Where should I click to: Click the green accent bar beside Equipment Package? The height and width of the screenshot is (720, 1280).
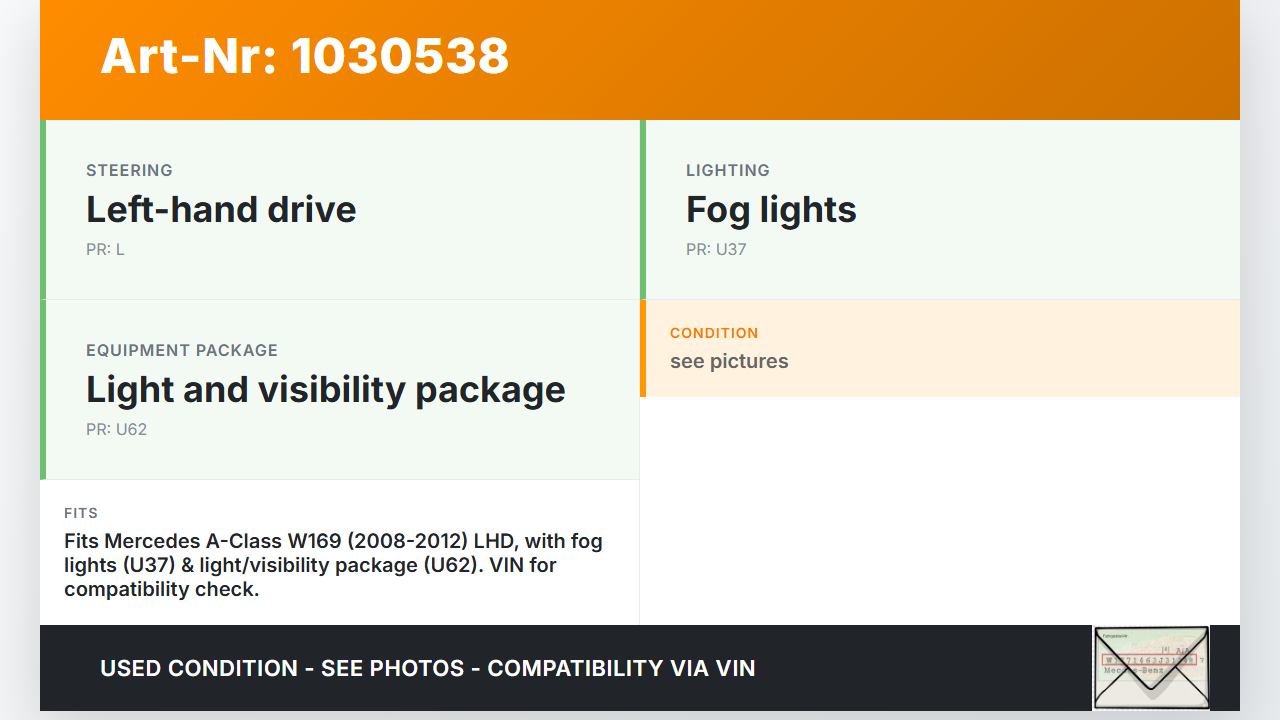[x=43, y=390]
